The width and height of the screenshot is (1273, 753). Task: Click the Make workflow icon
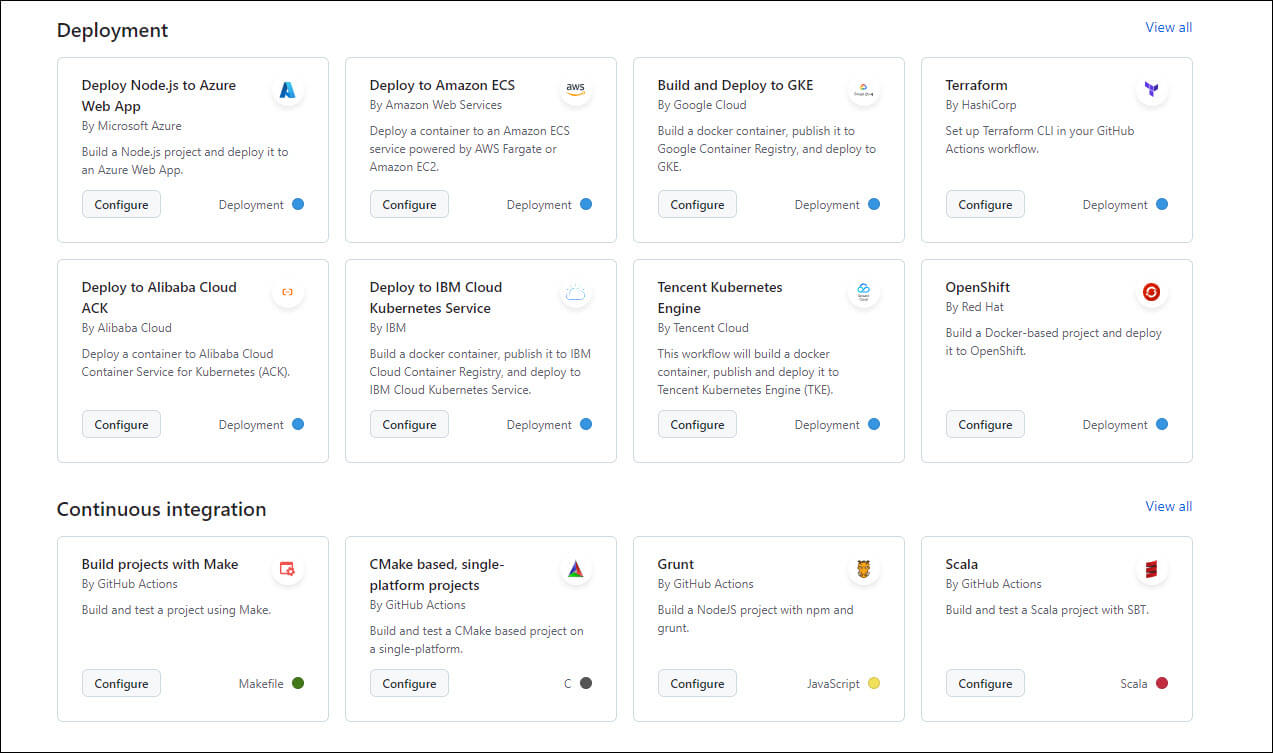coord(287,569)
